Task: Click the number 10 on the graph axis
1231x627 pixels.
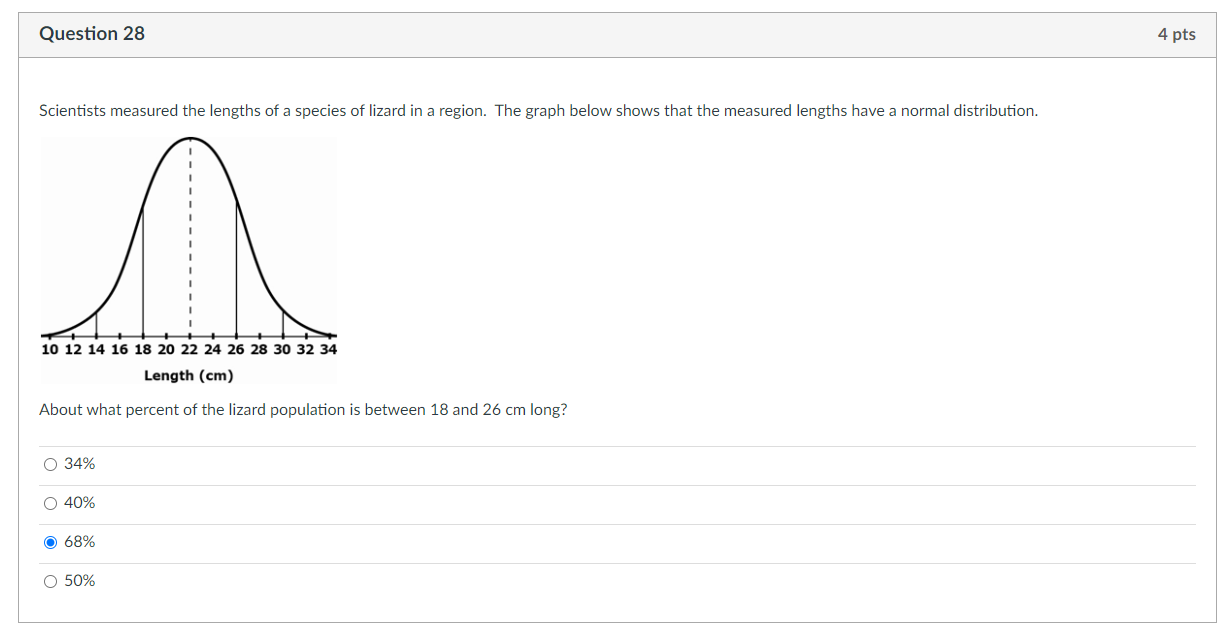Action: click(49, 349)
